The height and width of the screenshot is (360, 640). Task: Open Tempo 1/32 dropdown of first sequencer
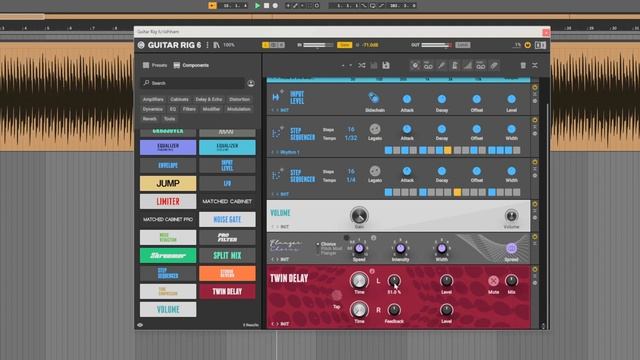click(351, 138)
